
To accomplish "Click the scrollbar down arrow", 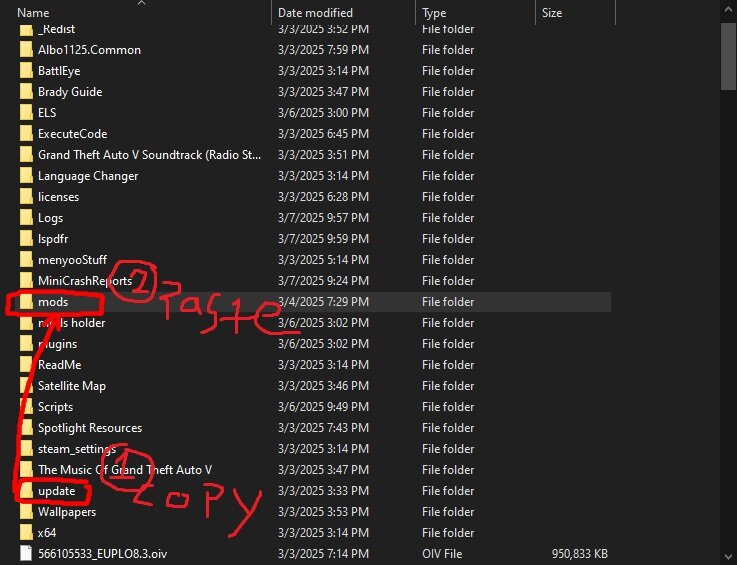I will (729, 557).
